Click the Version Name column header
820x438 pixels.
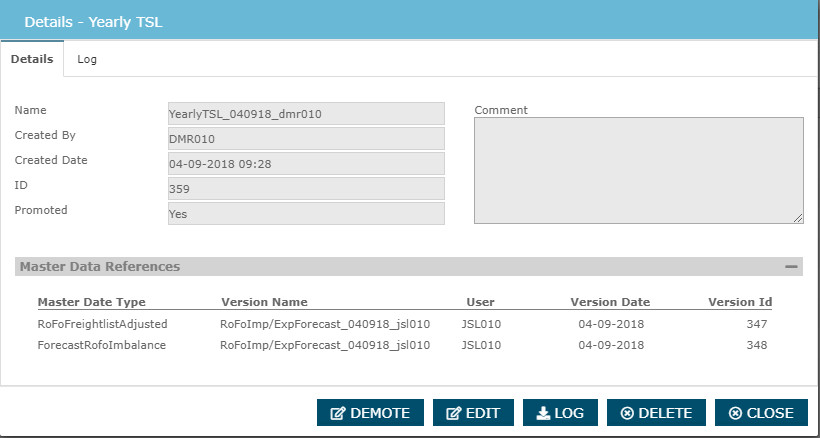click(x=264, y=302)
